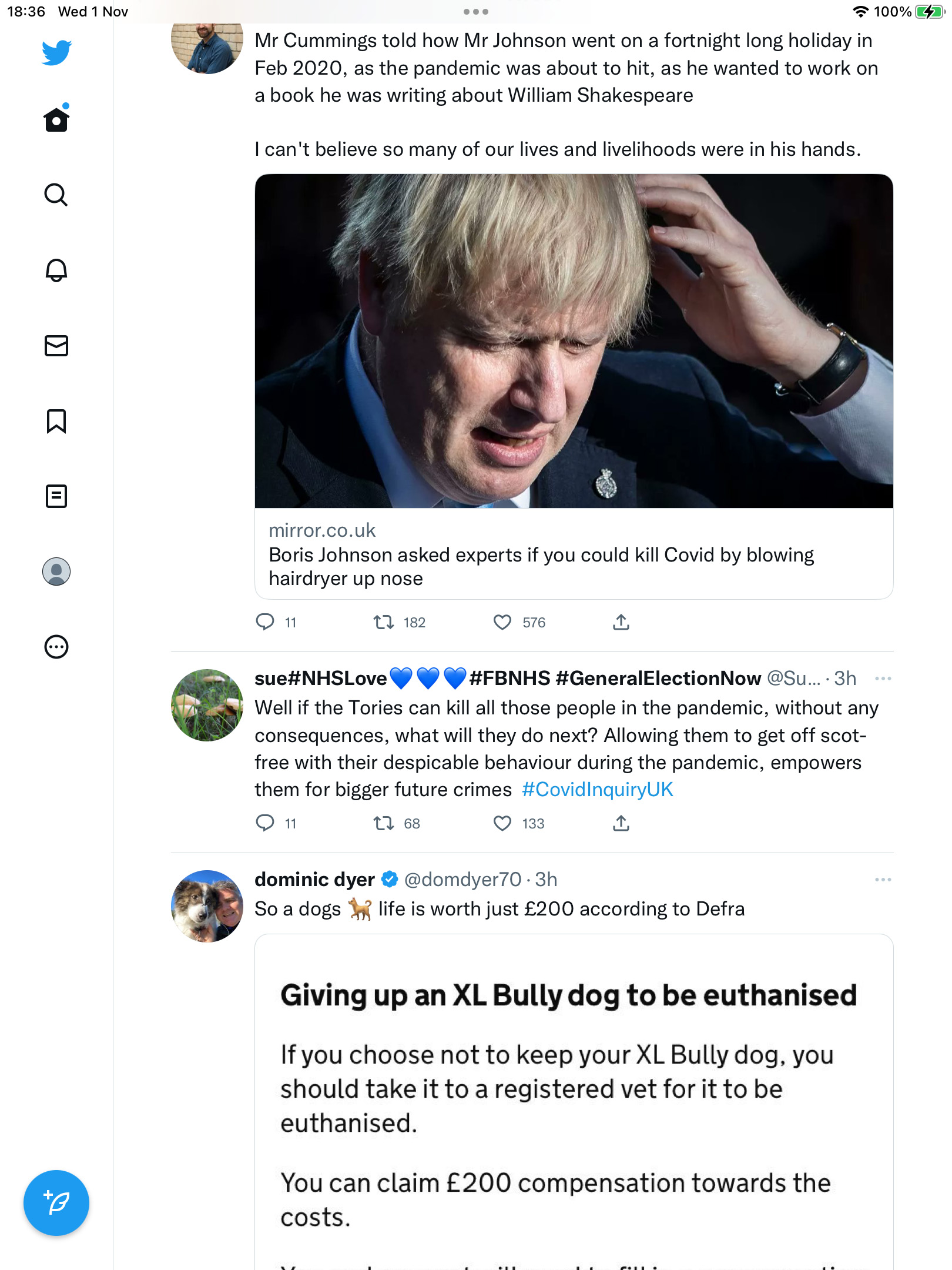This screenshot has height=1270, width=952.
Task: Open Messages envelope icon
Action: 56,346
